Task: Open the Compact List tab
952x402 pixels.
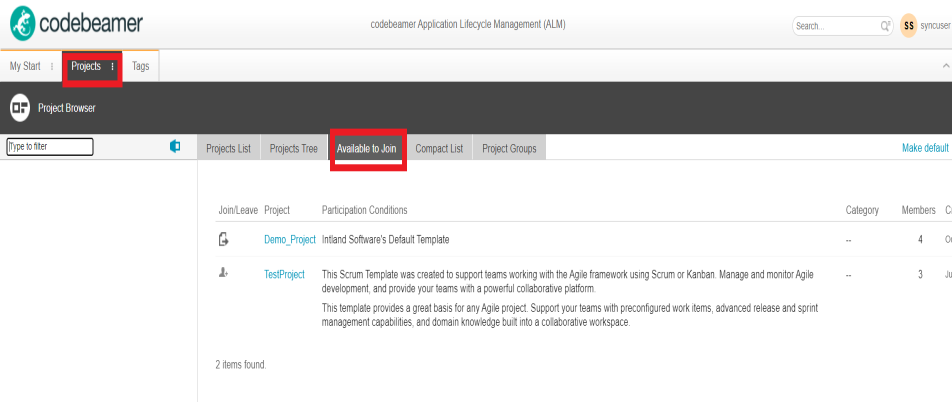Action: coord(439,149)
